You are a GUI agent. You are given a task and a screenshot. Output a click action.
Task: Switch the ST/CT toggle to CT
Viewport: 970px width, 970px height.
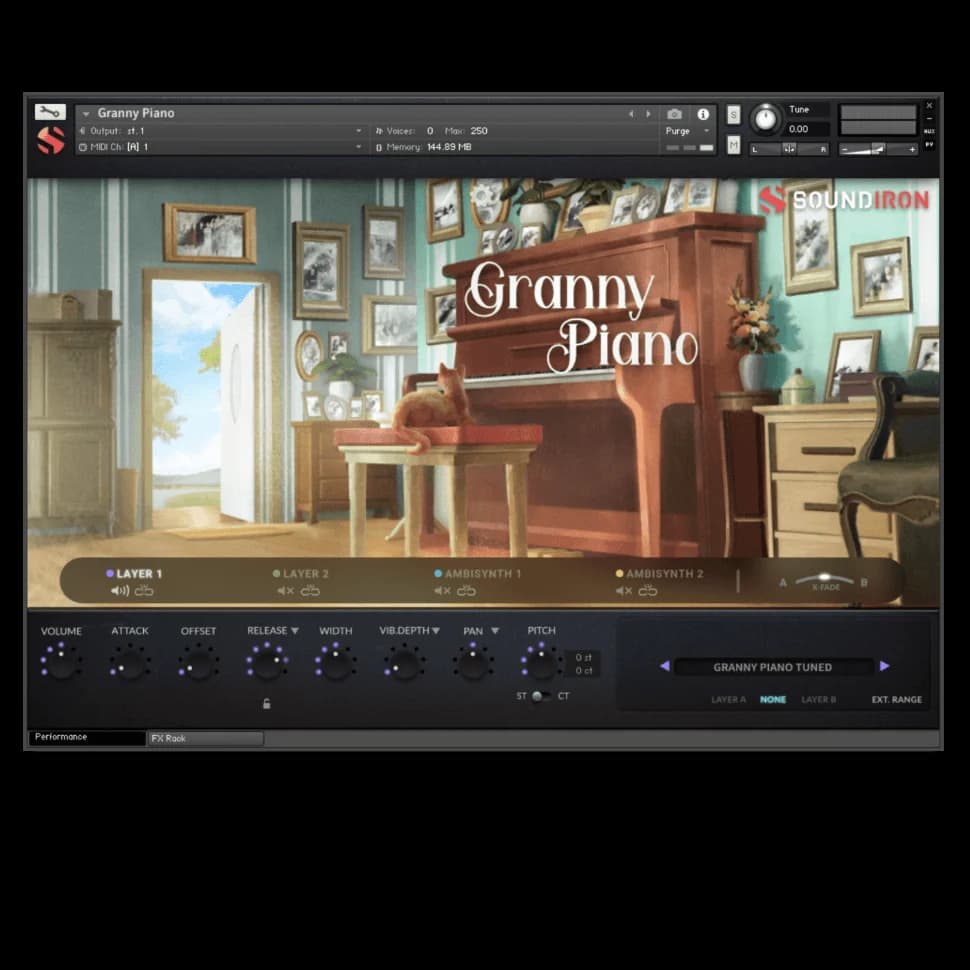click(551, 698)
